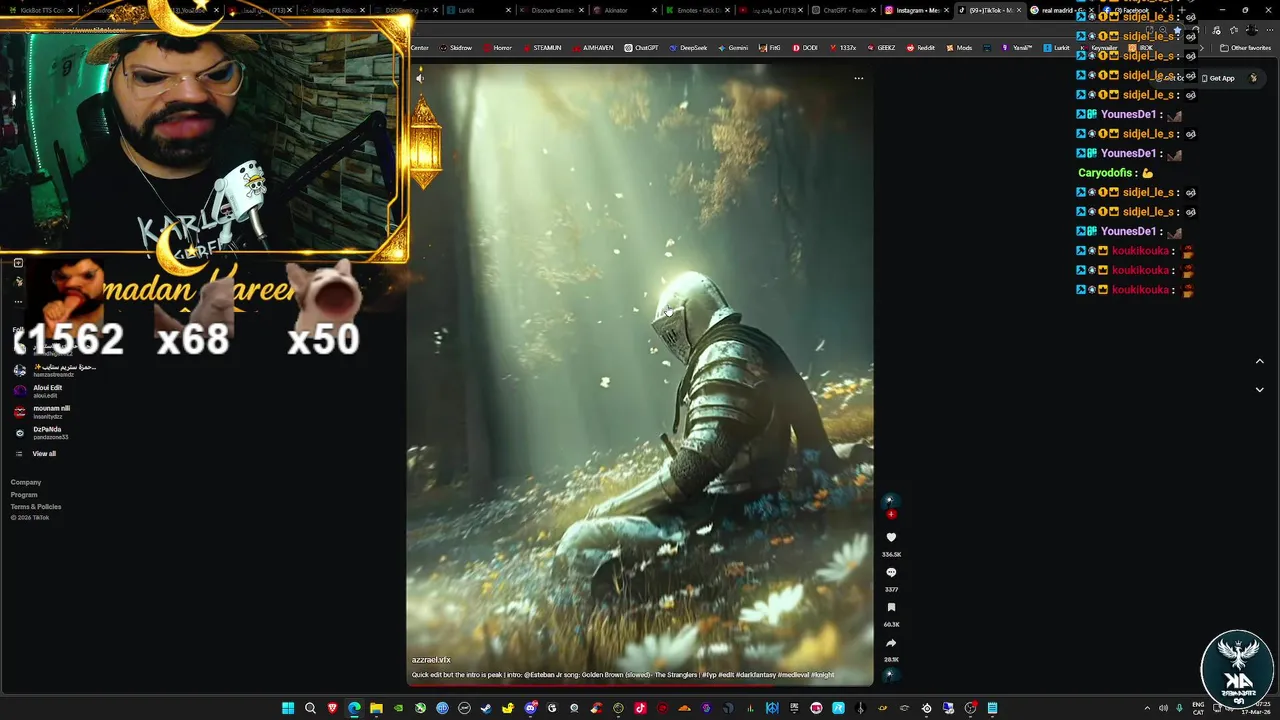The width and height of the screenshot is (1280, 720).
Task: Click the Get App button
Action: pos(1218,78)
